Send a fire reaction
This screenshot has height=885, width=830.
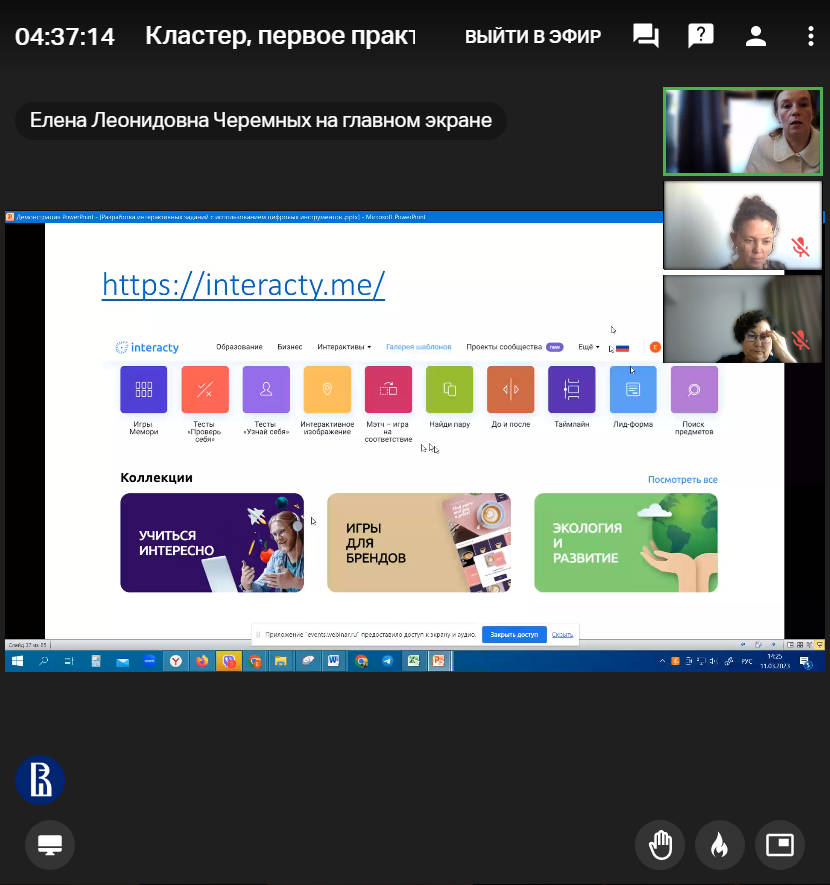[719, 846]
